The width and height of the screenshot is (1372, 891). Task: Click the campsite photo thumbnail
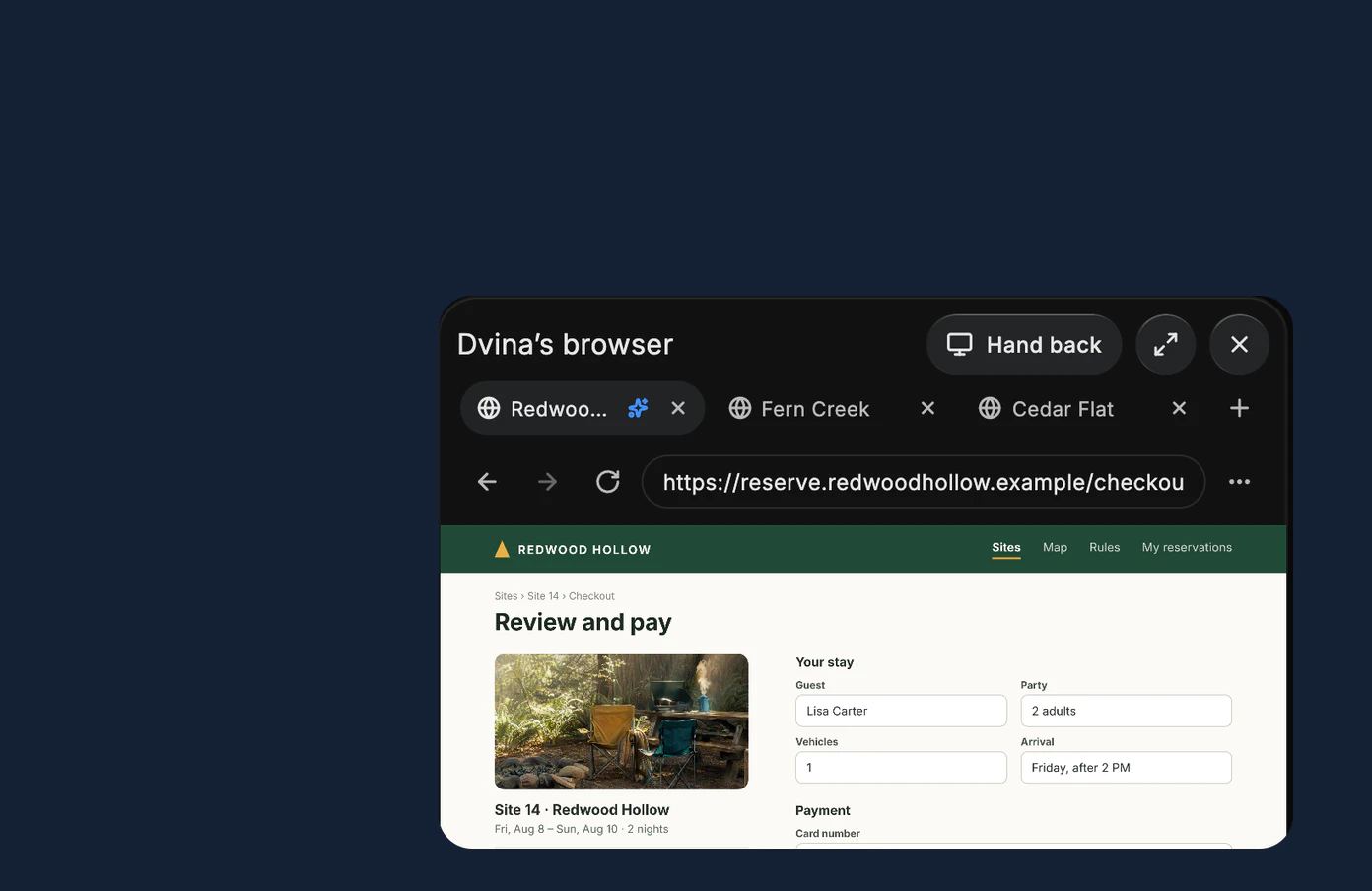[x=621, y=721]
